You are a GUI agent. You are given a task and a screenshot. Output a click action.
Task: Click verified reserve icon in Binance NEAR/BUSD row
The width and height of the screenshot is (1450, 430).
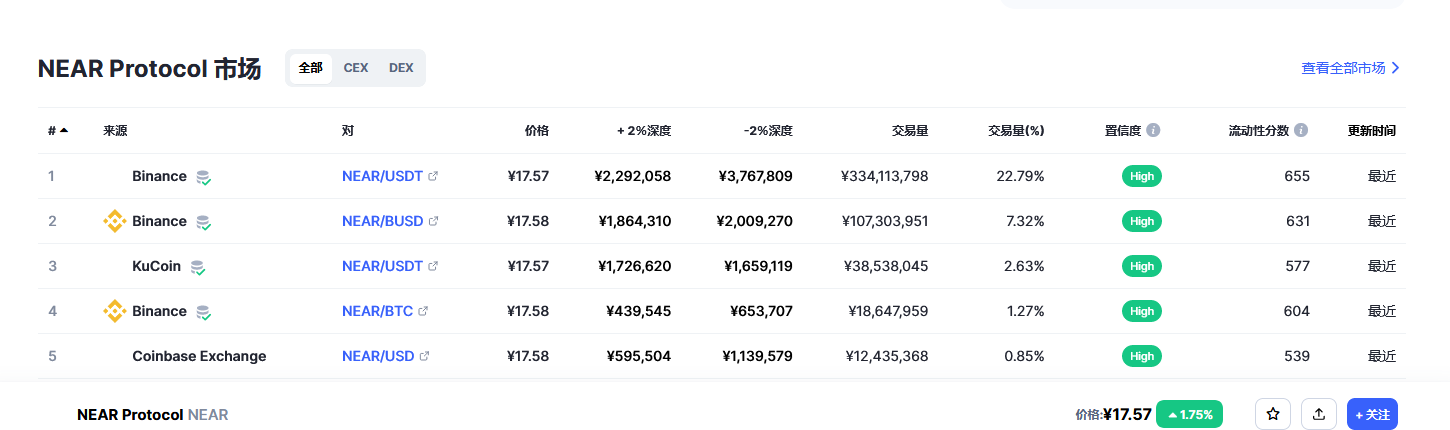tap(203, 222)
